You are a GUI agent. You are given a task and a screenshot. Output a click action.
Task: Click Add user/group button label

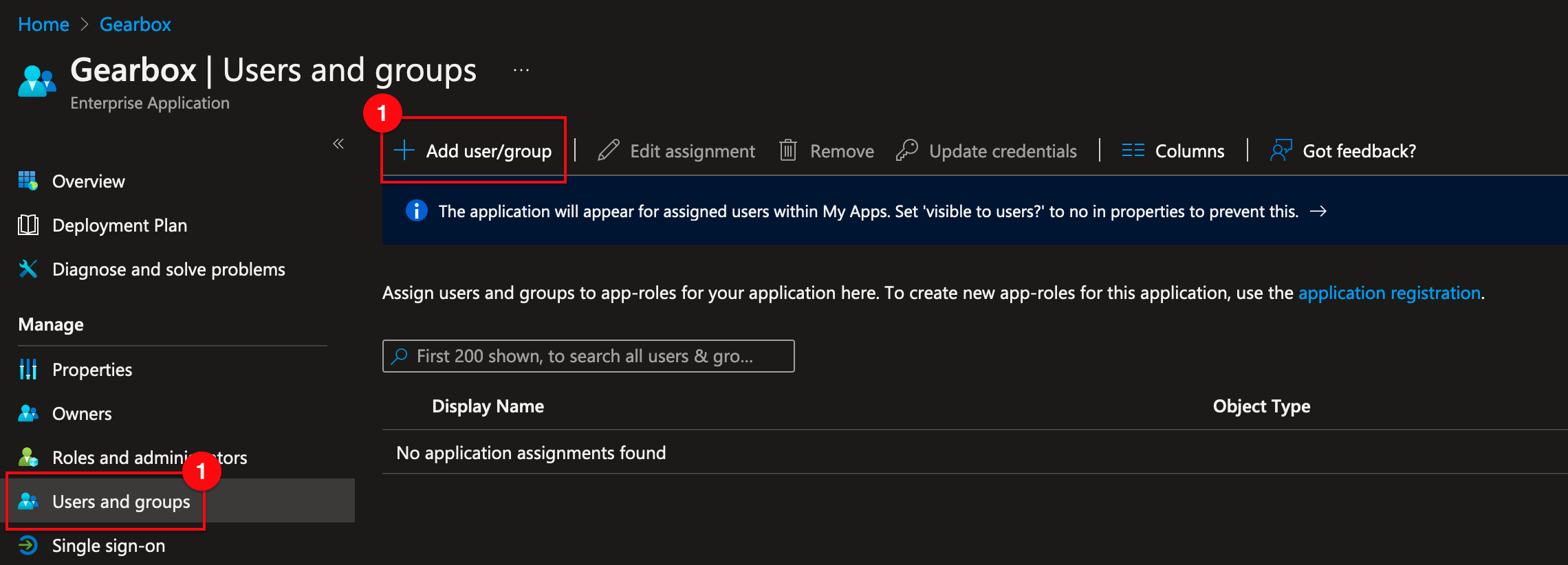(489, 151)
